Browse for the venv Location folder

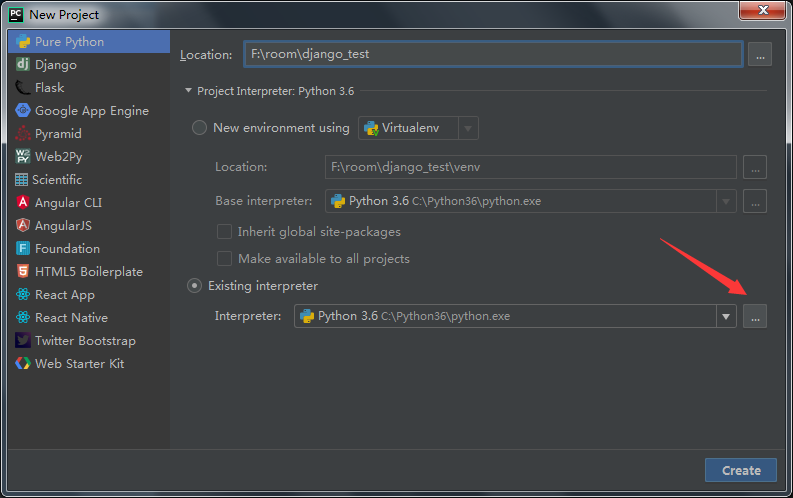[755, 167]
